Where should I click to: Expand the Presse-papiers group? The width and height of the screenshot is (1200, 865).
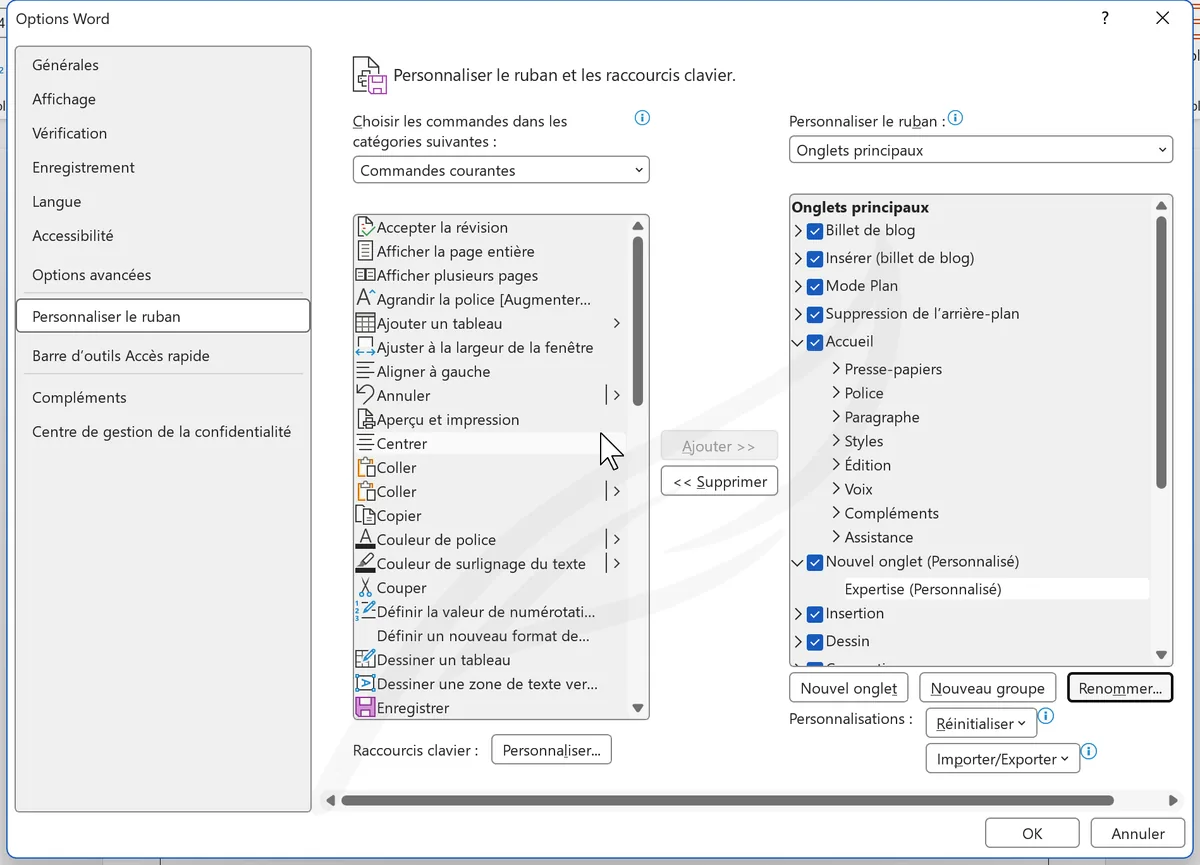click(x=836, y=369)
